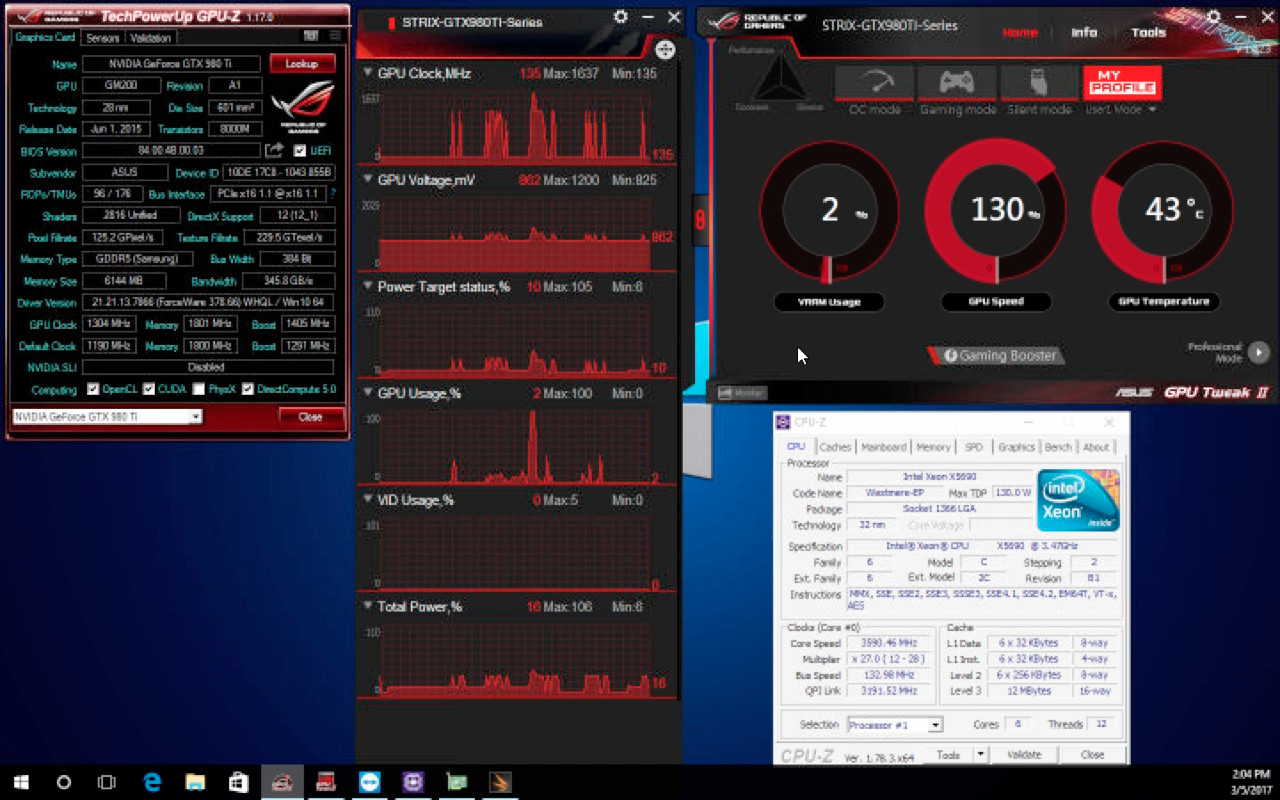Switch to the Mainboard tab in CPU-Z
This screenshot has height=800, width=1280.
pyautogui.click(x=883, y=447)
